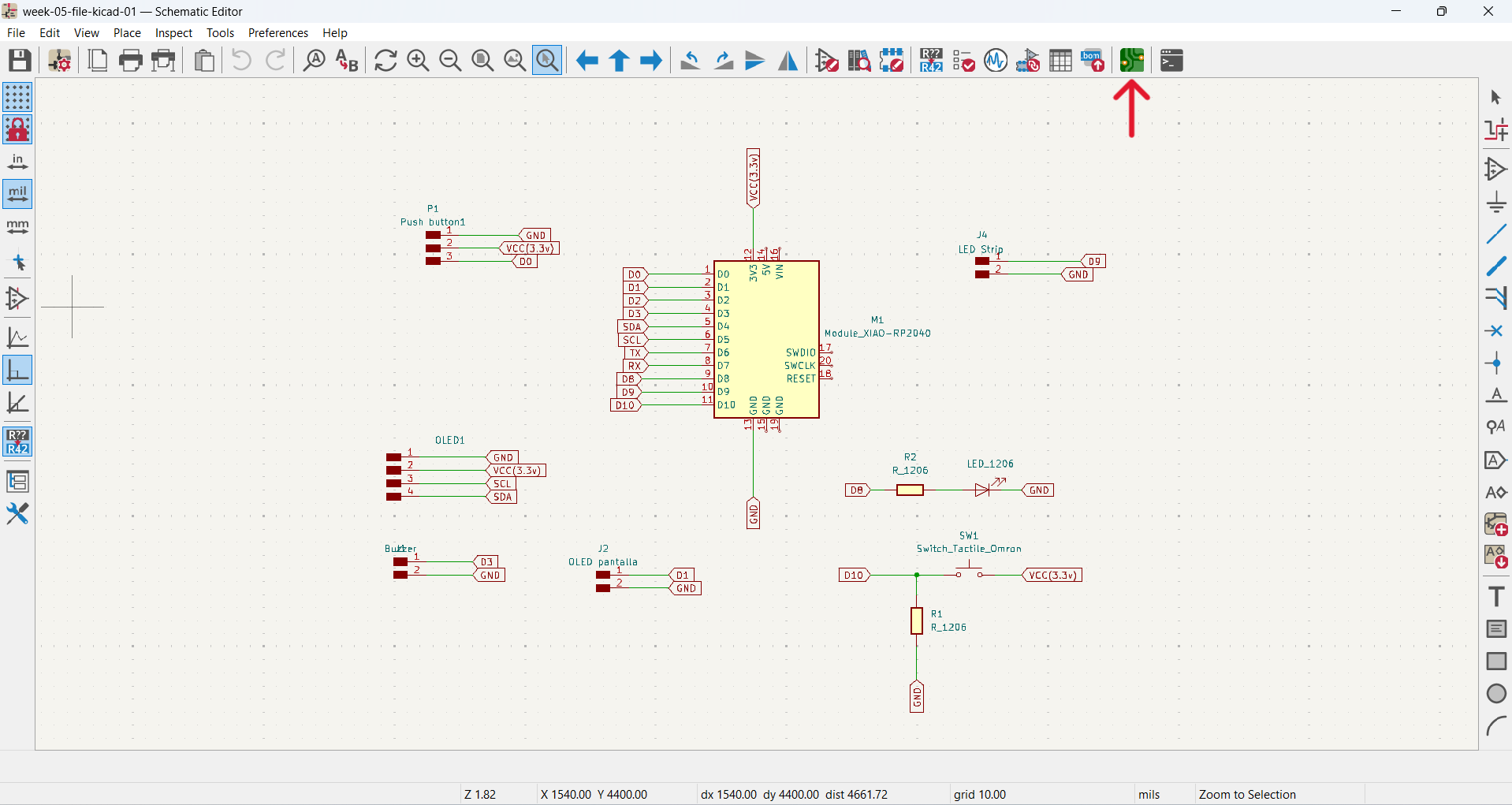Viewport: 1512px width, 805px height.
Task: Select the Add Power symbol tool
Action: pyautogui.click(x=1495, y=201)
